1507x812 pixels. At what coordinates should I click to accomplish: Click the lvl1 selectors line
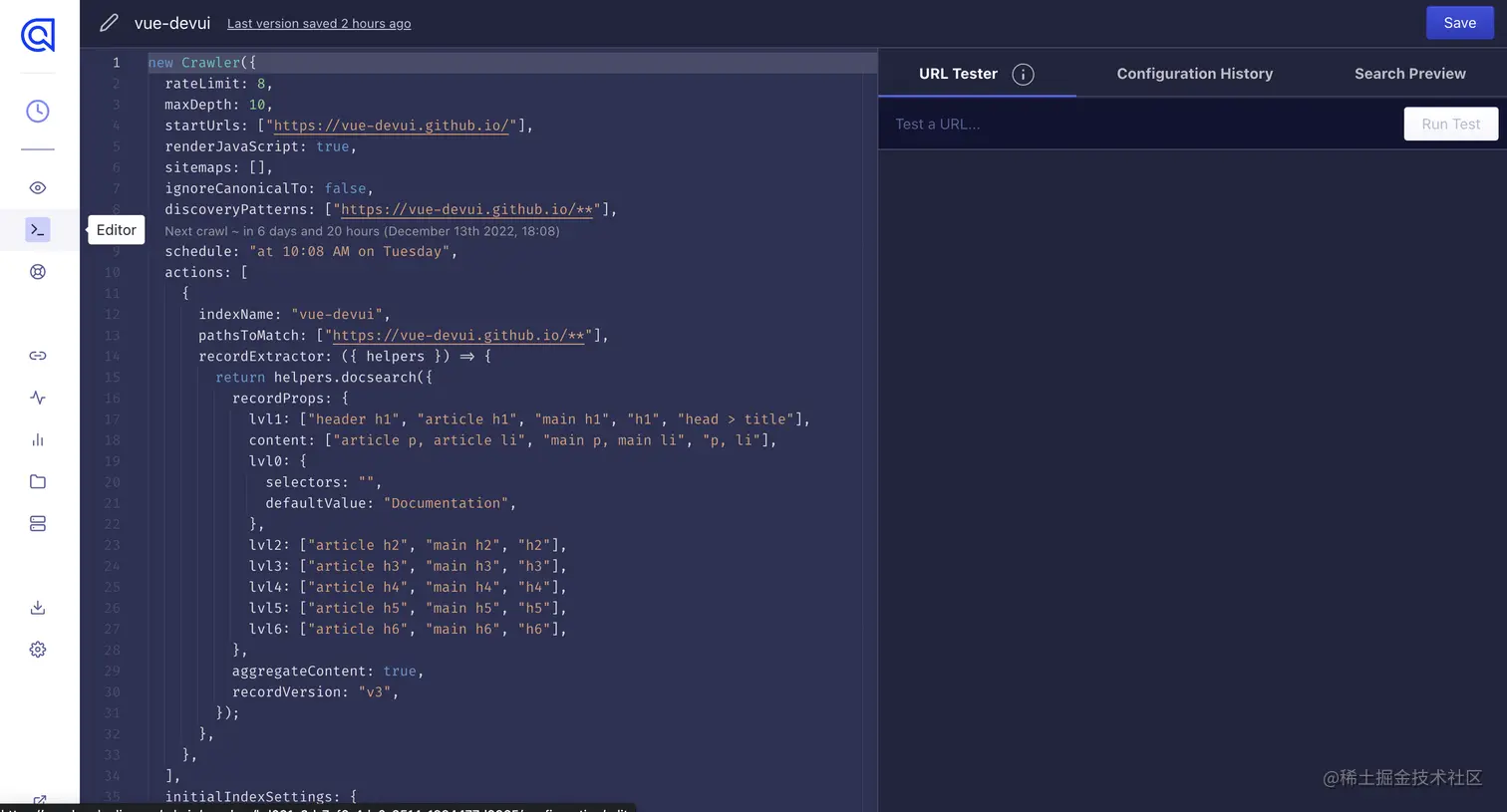[529, 418]
